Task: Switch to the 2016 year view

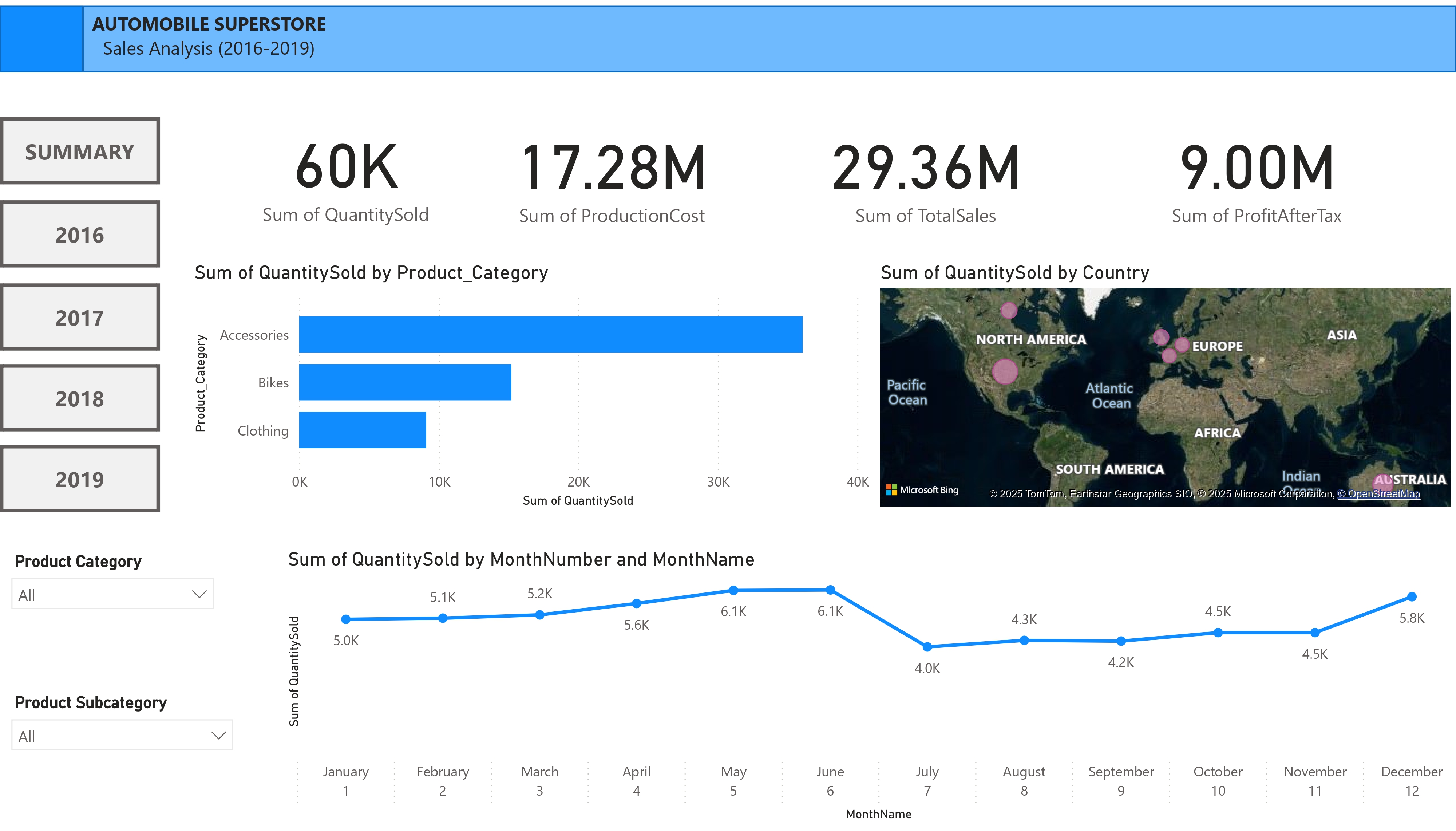Action: [79, 234]
